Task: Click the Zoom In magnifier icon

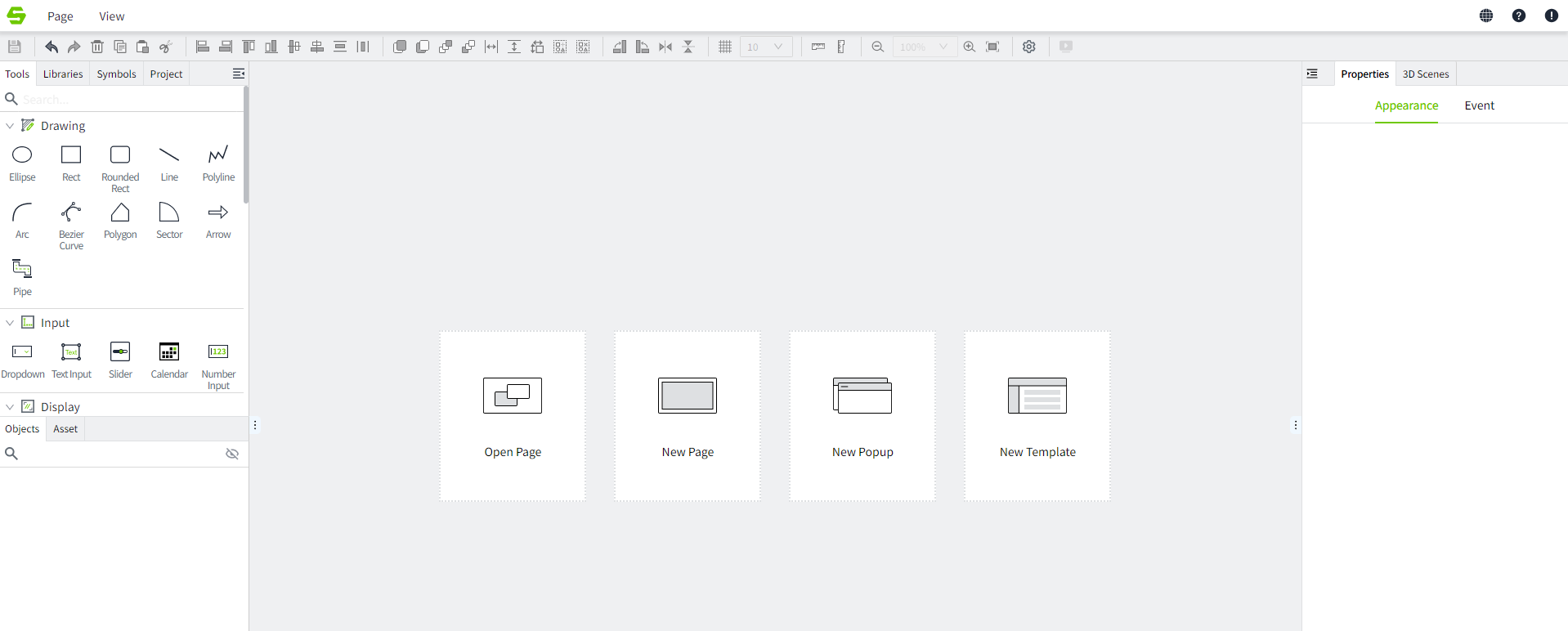Action: (x=970, y=47)
